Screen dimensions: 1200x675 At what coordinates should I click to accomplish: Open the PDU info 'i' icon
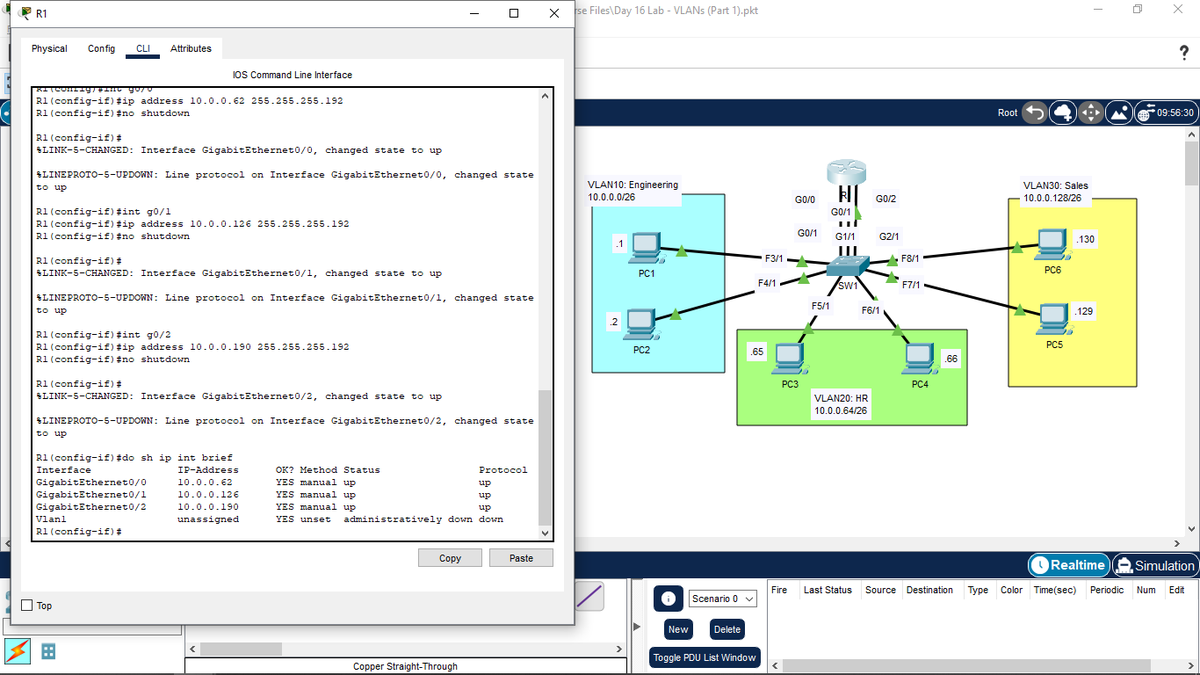click(668, 598)
